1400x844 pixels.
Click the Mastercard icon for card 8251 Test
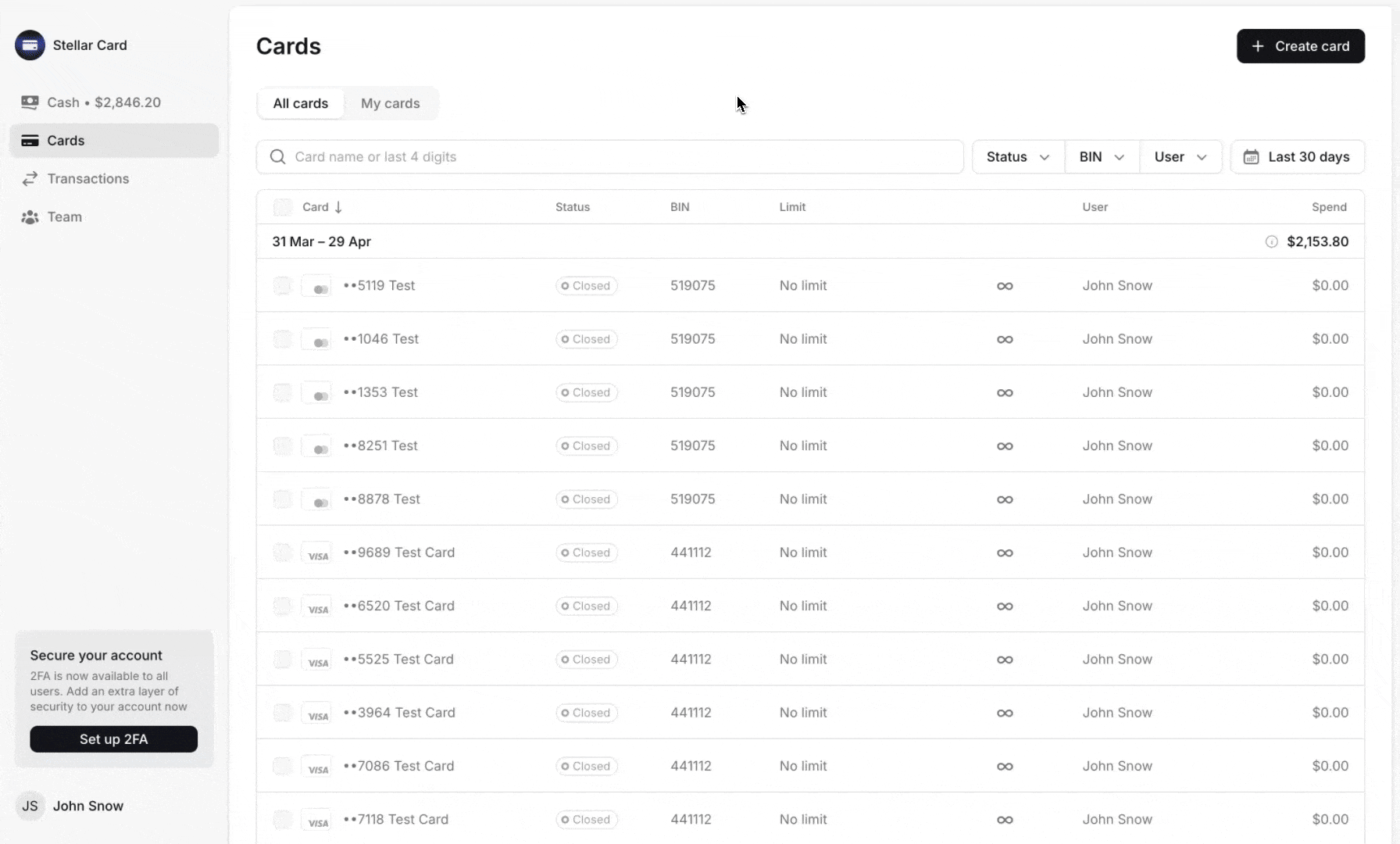click(x=316, y=446)
